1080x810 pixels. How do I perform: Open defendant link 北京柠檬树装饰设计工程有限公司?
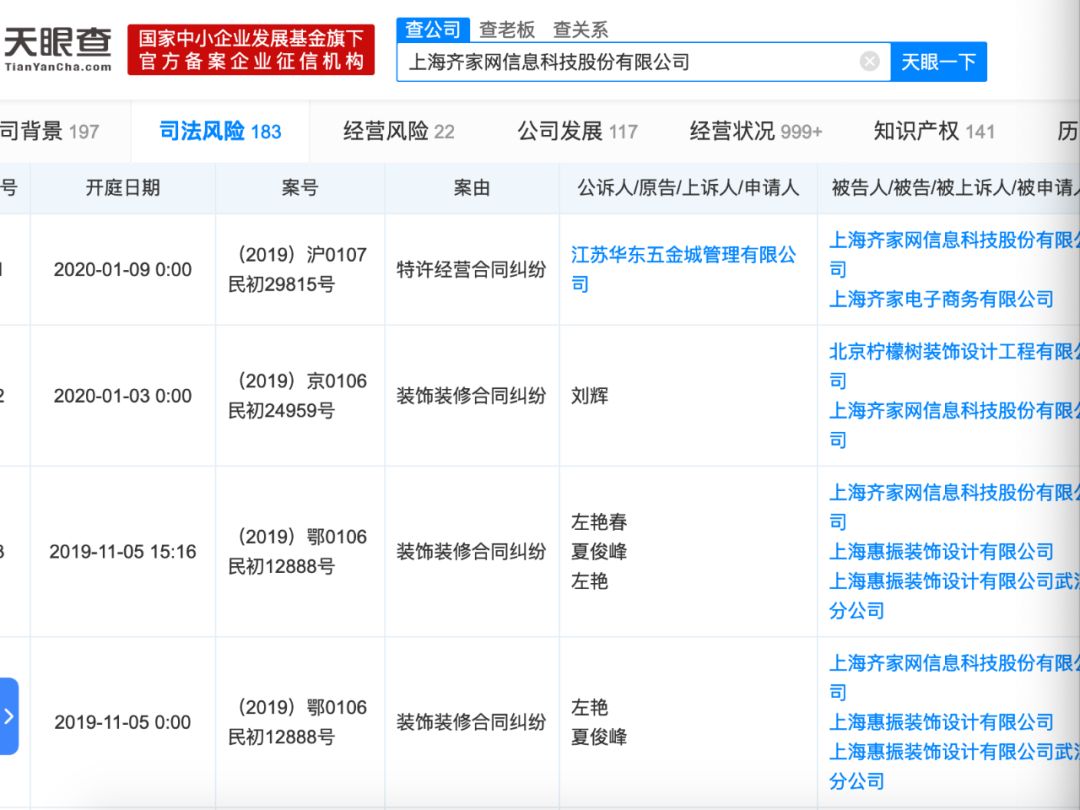point(954,366)
